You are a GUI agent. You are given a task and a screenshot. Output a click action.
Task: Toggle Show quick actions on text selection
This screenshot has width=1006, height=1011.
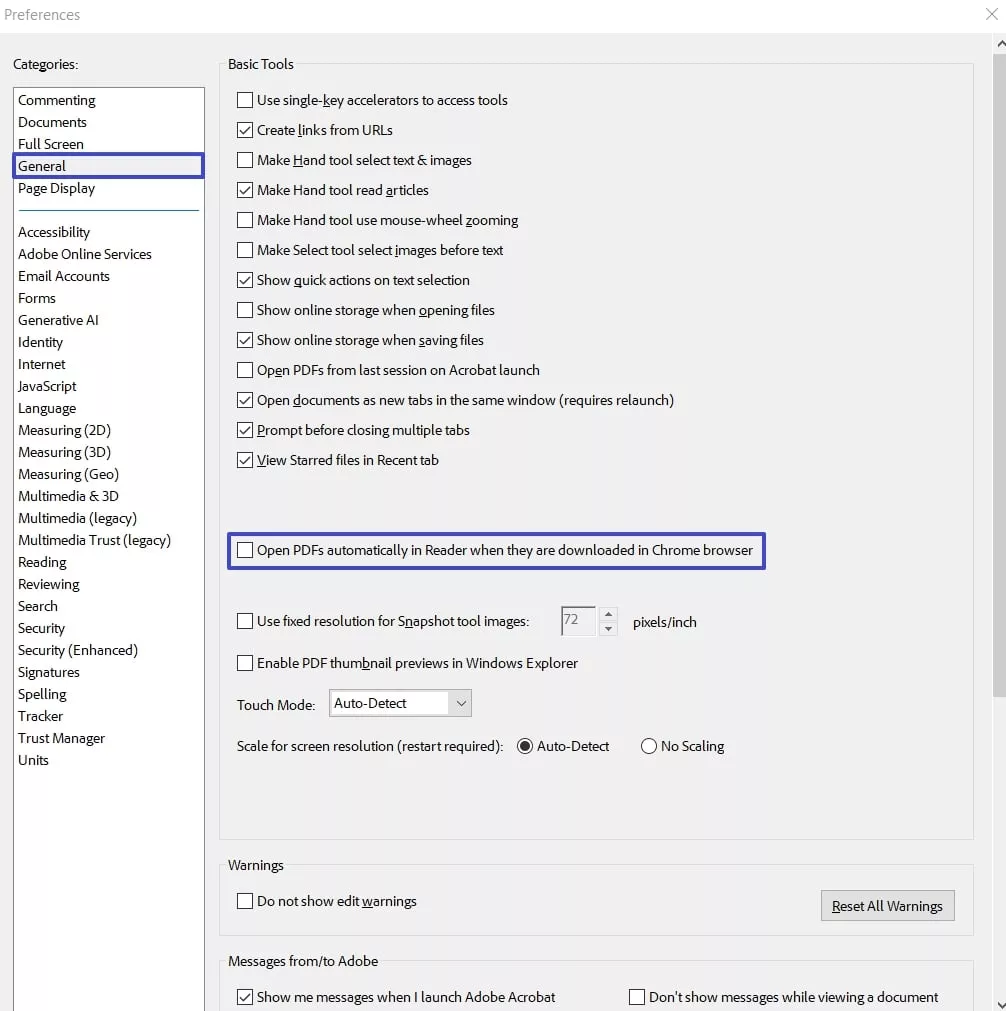pyautogui.click(x=244, y=280)
